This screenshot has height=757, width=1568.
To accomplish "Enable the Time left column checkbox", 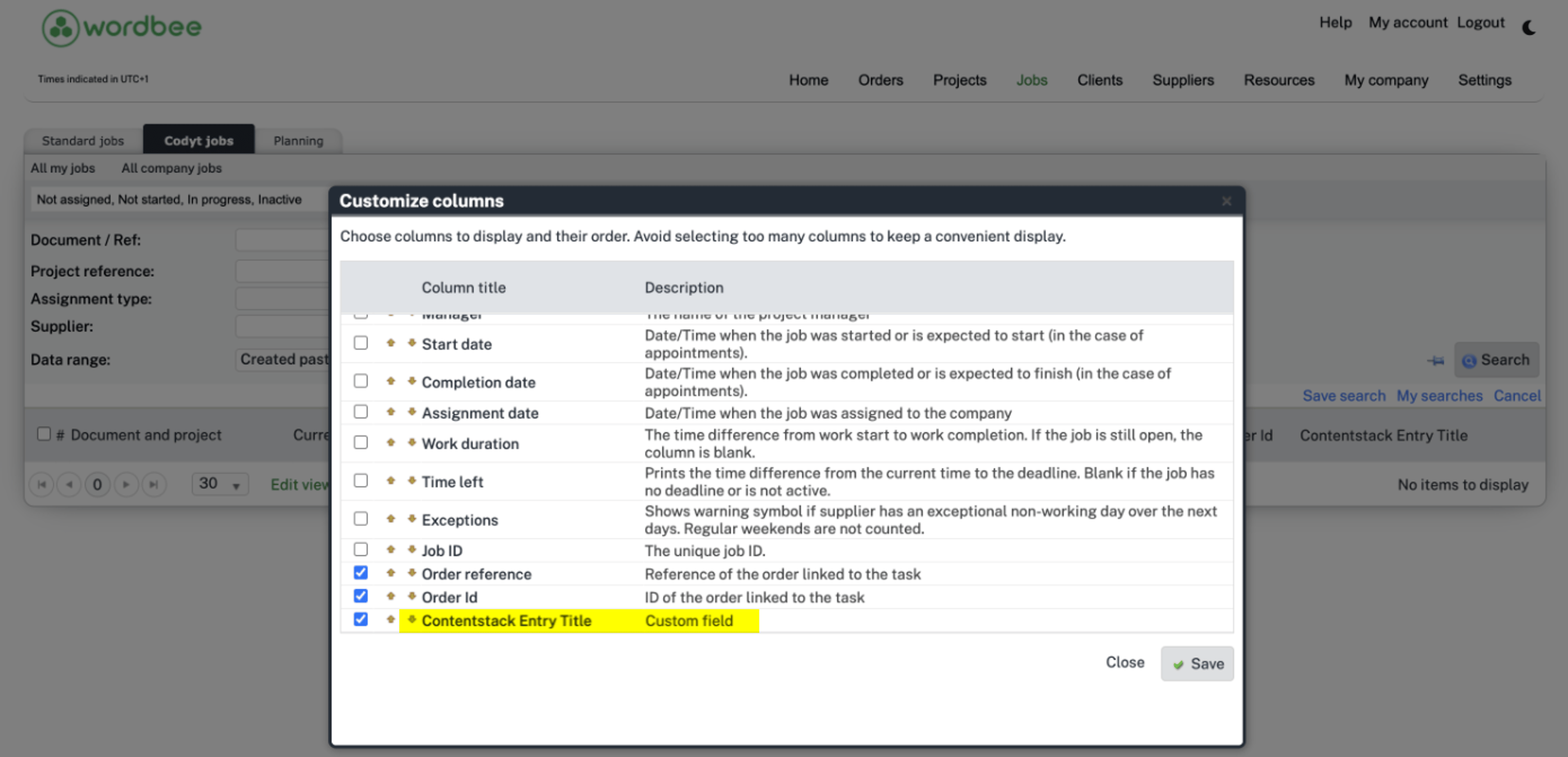I will click(361, 480).
